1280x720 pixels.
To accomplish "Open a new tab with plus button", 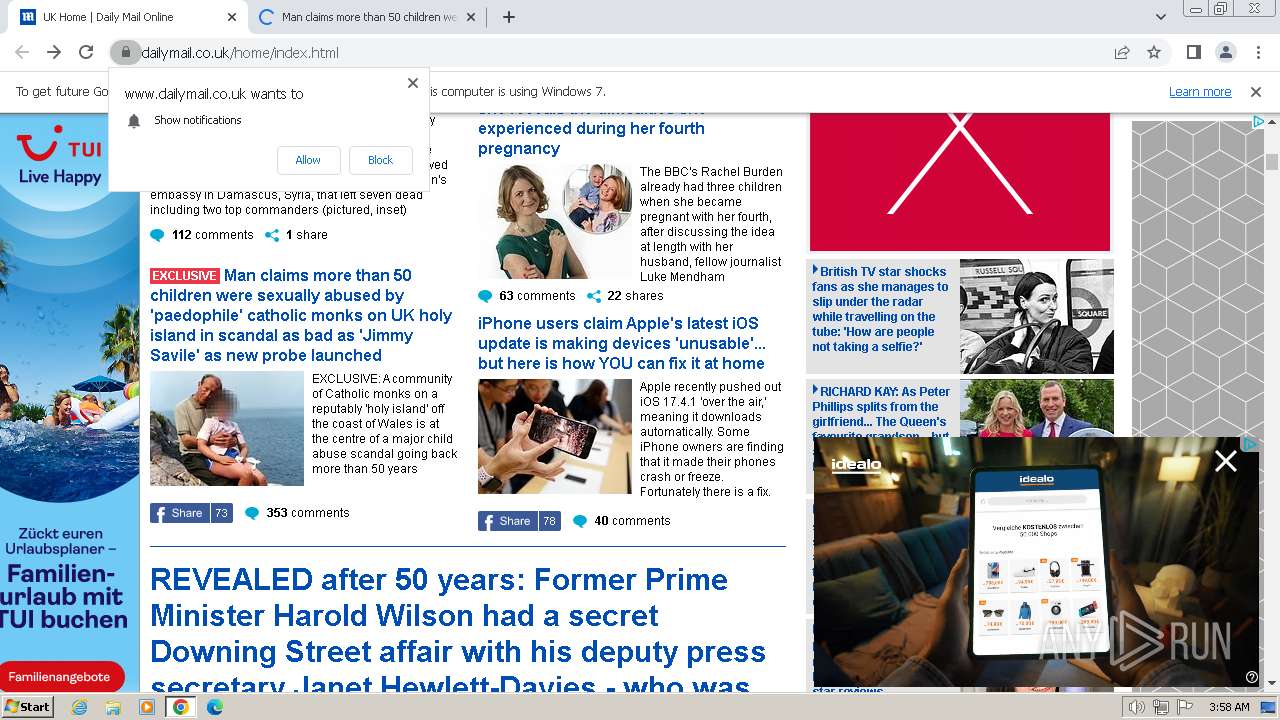I will pos(509,17).
